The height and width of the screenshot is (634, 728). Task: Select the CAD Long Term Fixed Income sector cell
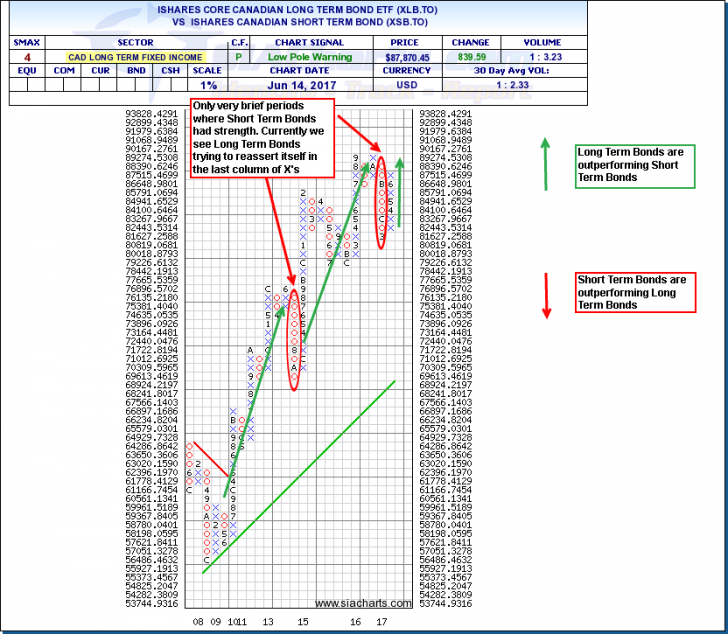pos(136,58)
